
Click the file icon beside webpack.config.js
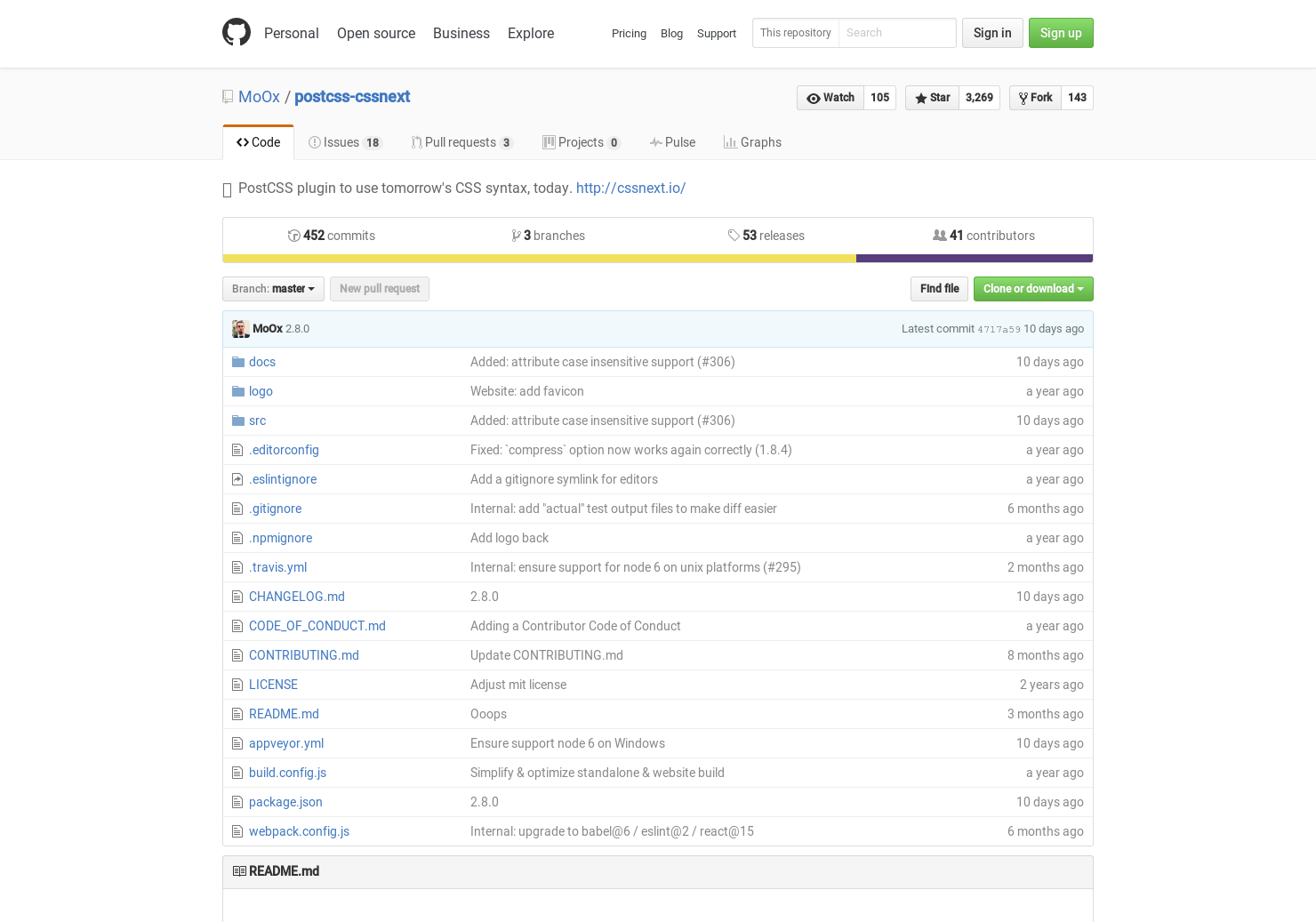237,831
